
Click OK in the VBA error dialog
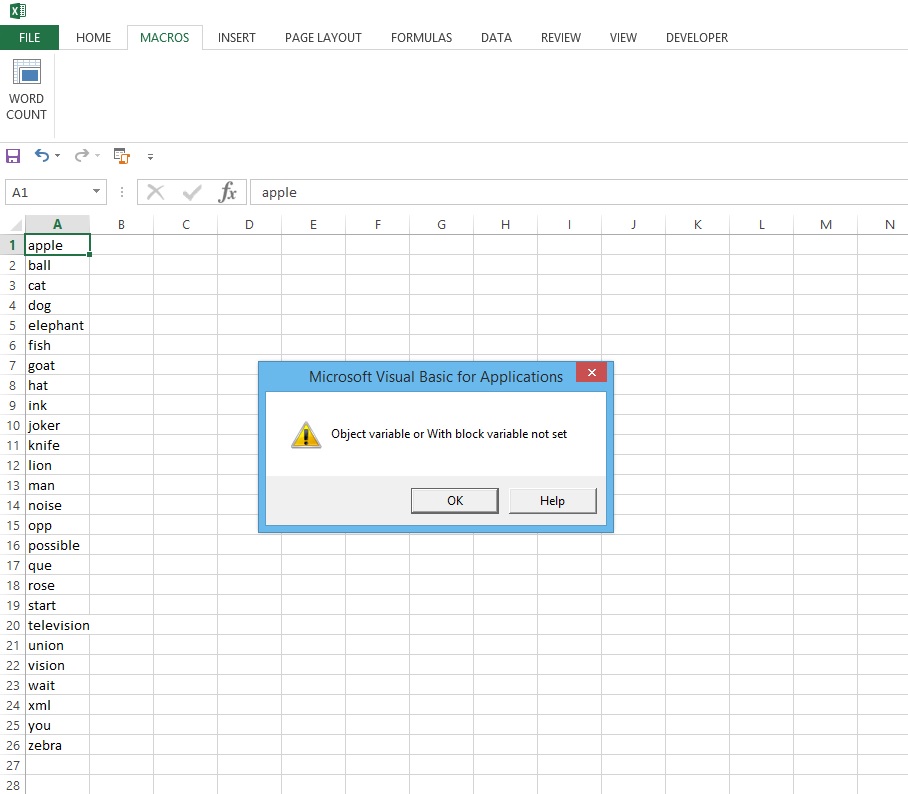pyautogui.click(x=454, y=500)
